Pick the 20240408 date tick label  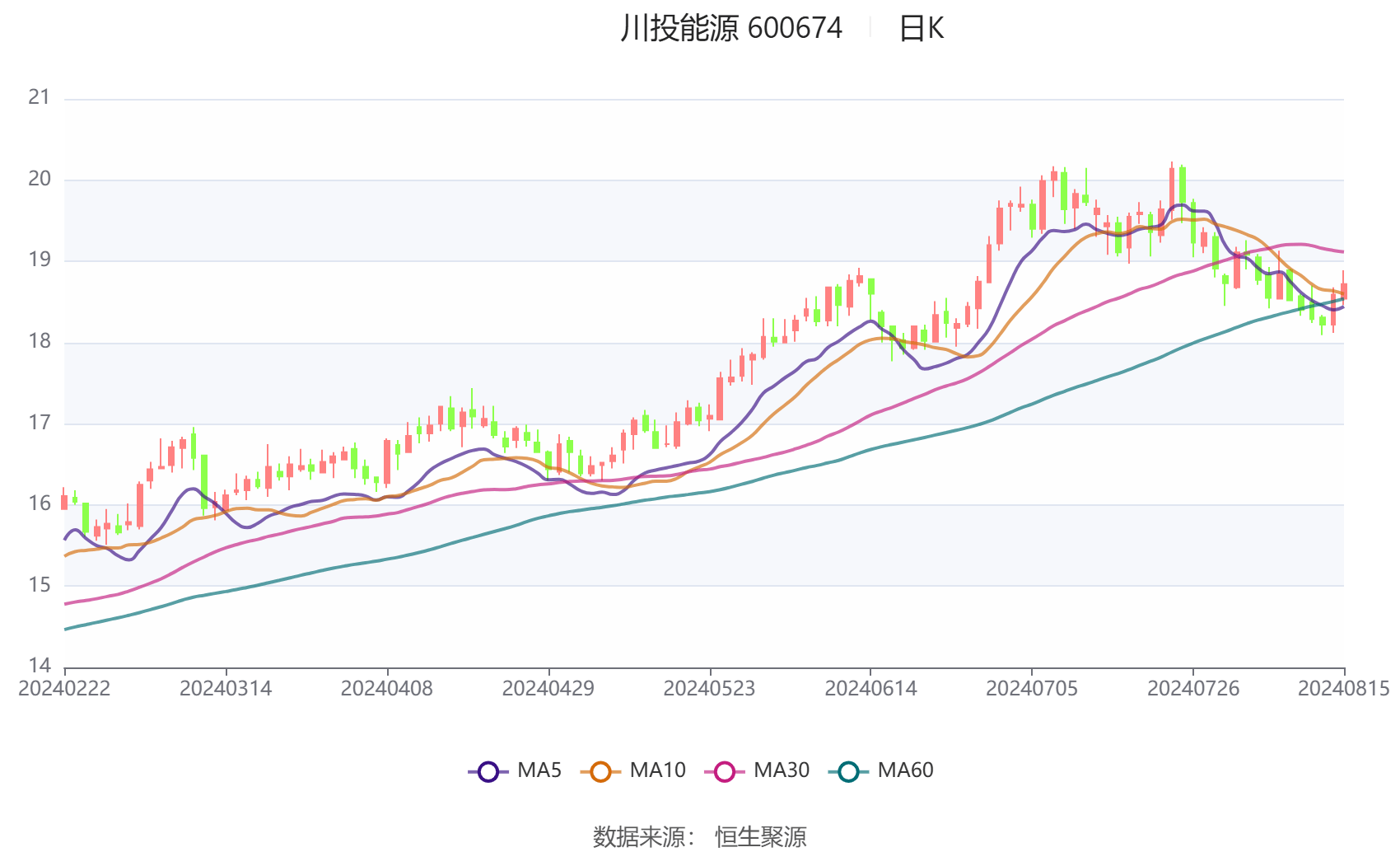[x=387, y=689]
